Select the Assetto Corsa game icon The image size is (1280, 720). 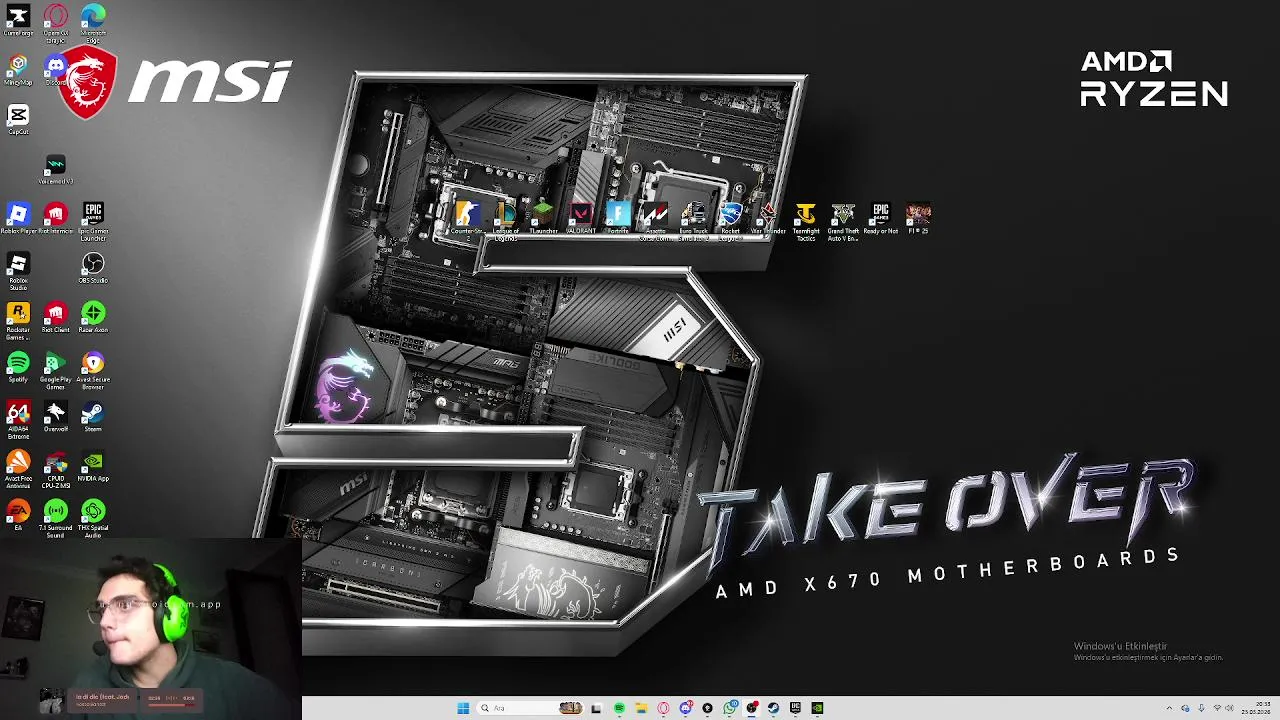[655, 221]
